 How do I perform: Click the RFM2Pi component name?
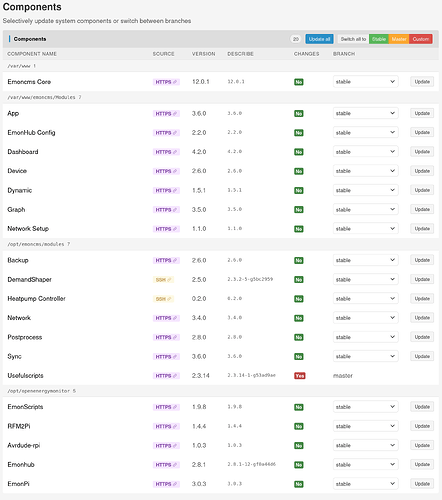click(19, 426)
